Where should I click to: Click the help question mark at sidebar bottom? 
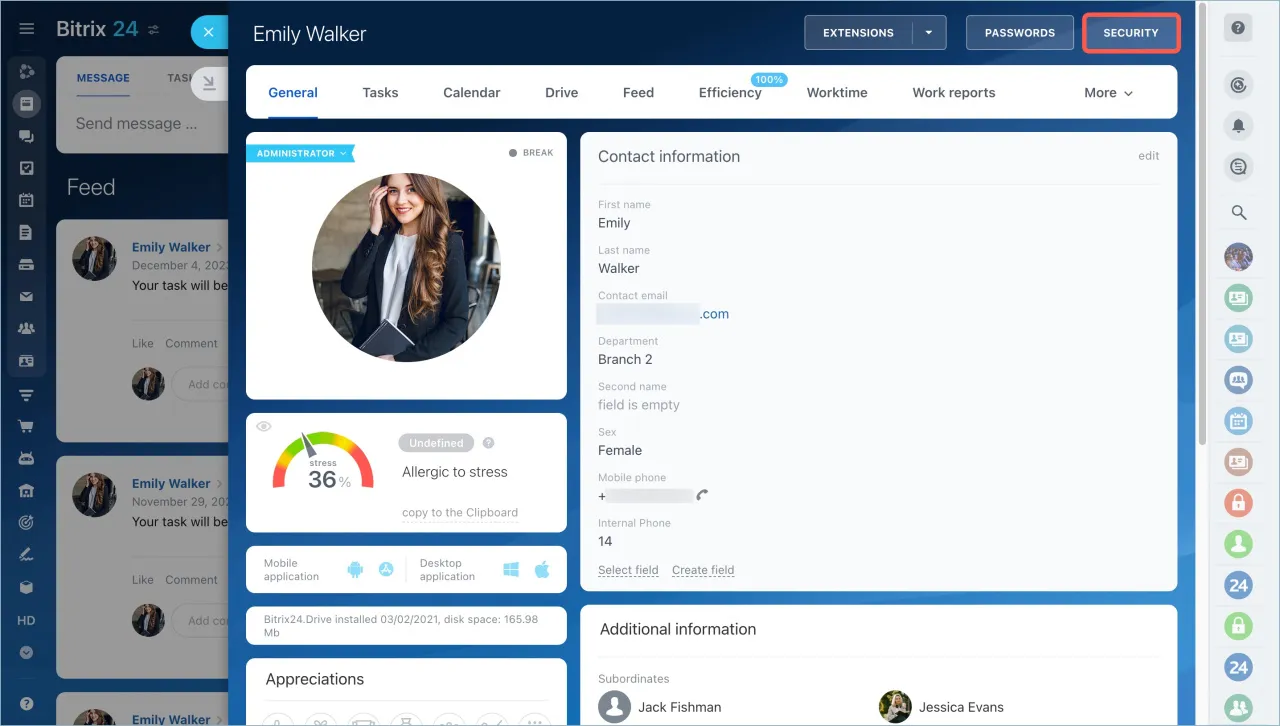tap(27, 704)
